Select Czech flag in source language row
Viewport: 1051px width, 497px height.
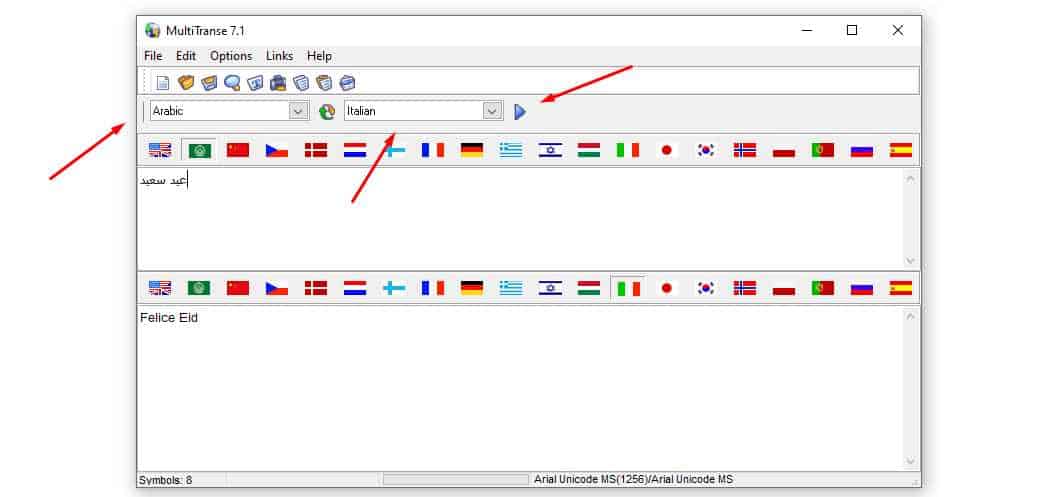point(277,150)
